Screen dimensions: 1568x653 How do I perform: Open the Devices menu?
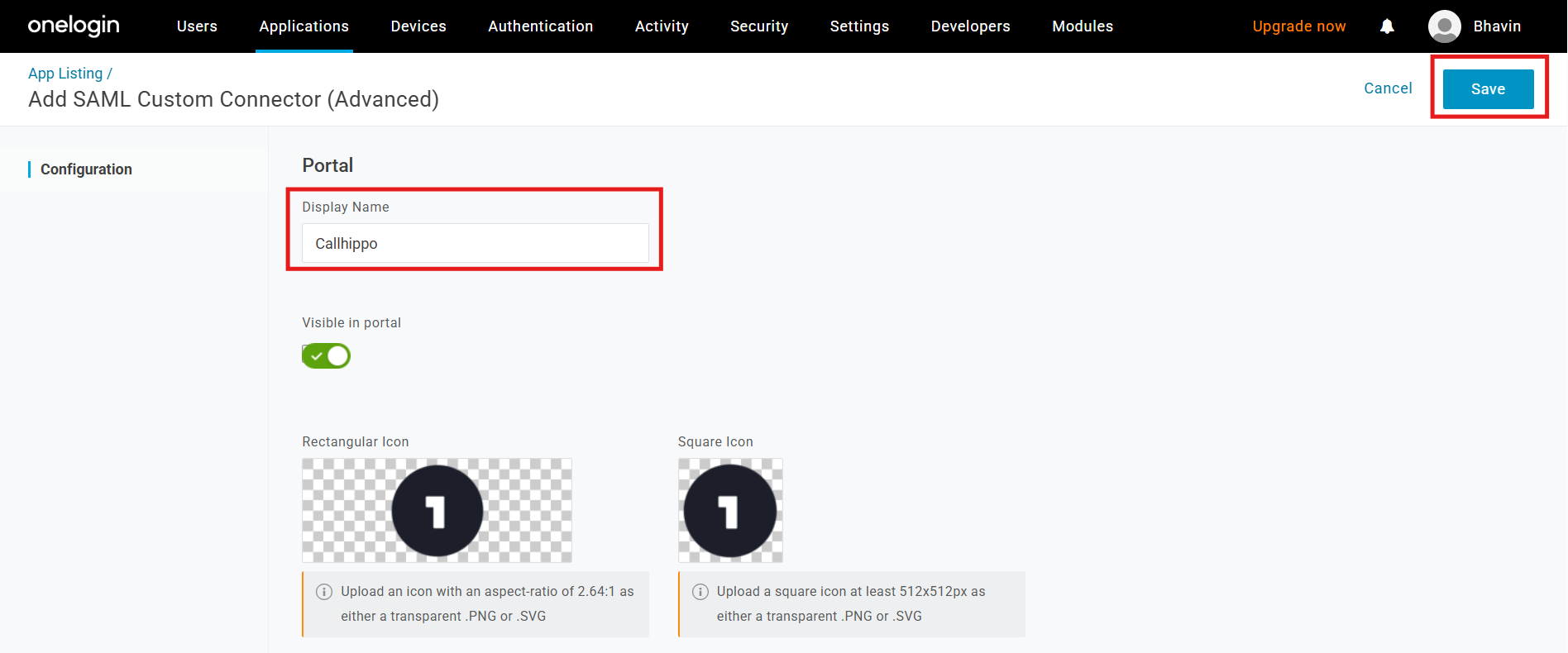point(418,26)
